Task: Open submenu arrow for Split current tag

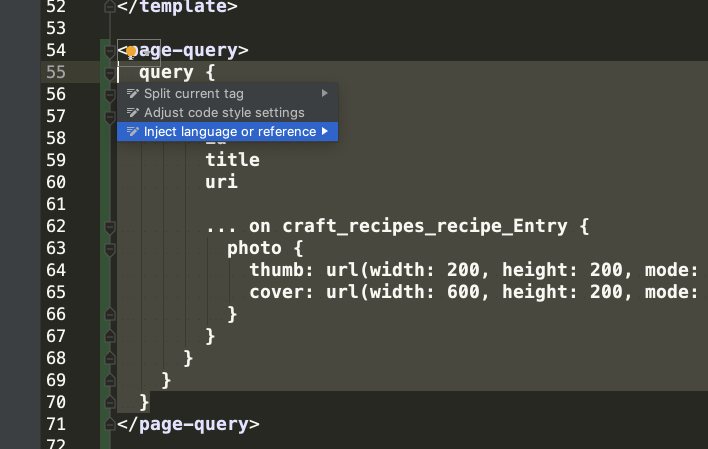Action: pyautogui.click(x=324, y=93)
